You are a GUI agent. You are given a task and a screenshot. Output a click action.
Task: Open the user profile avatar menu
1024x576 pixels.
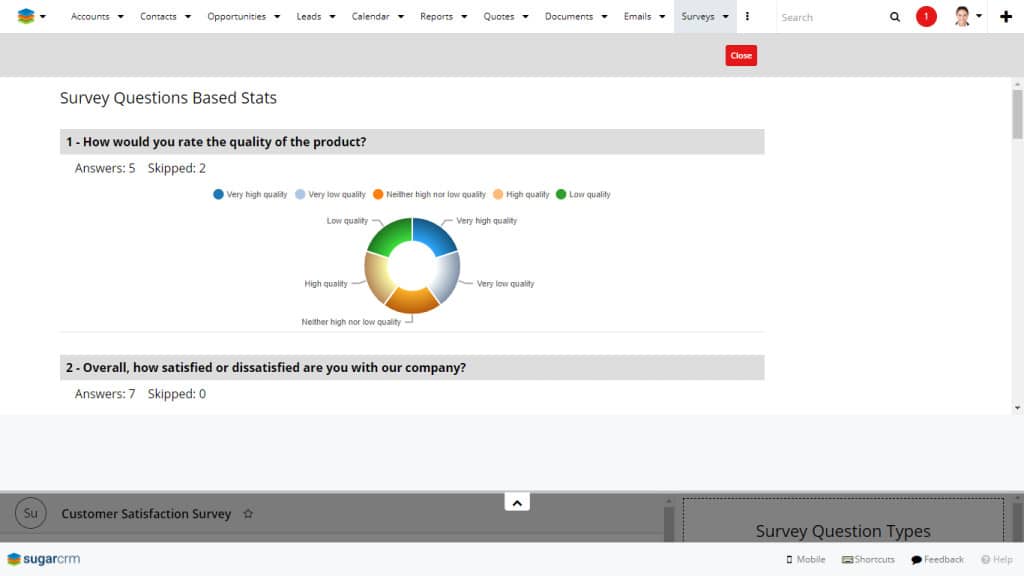tap(962, 16)
